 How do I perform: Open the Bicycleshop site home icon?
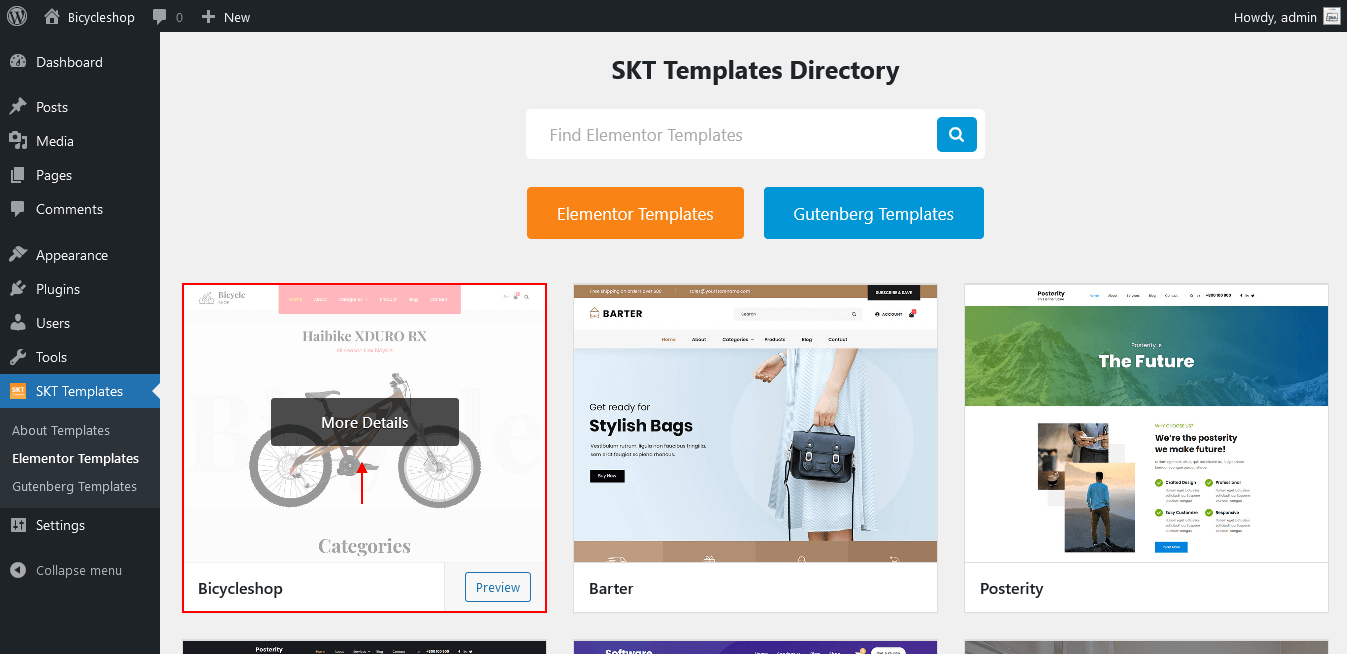click(52, 16)
